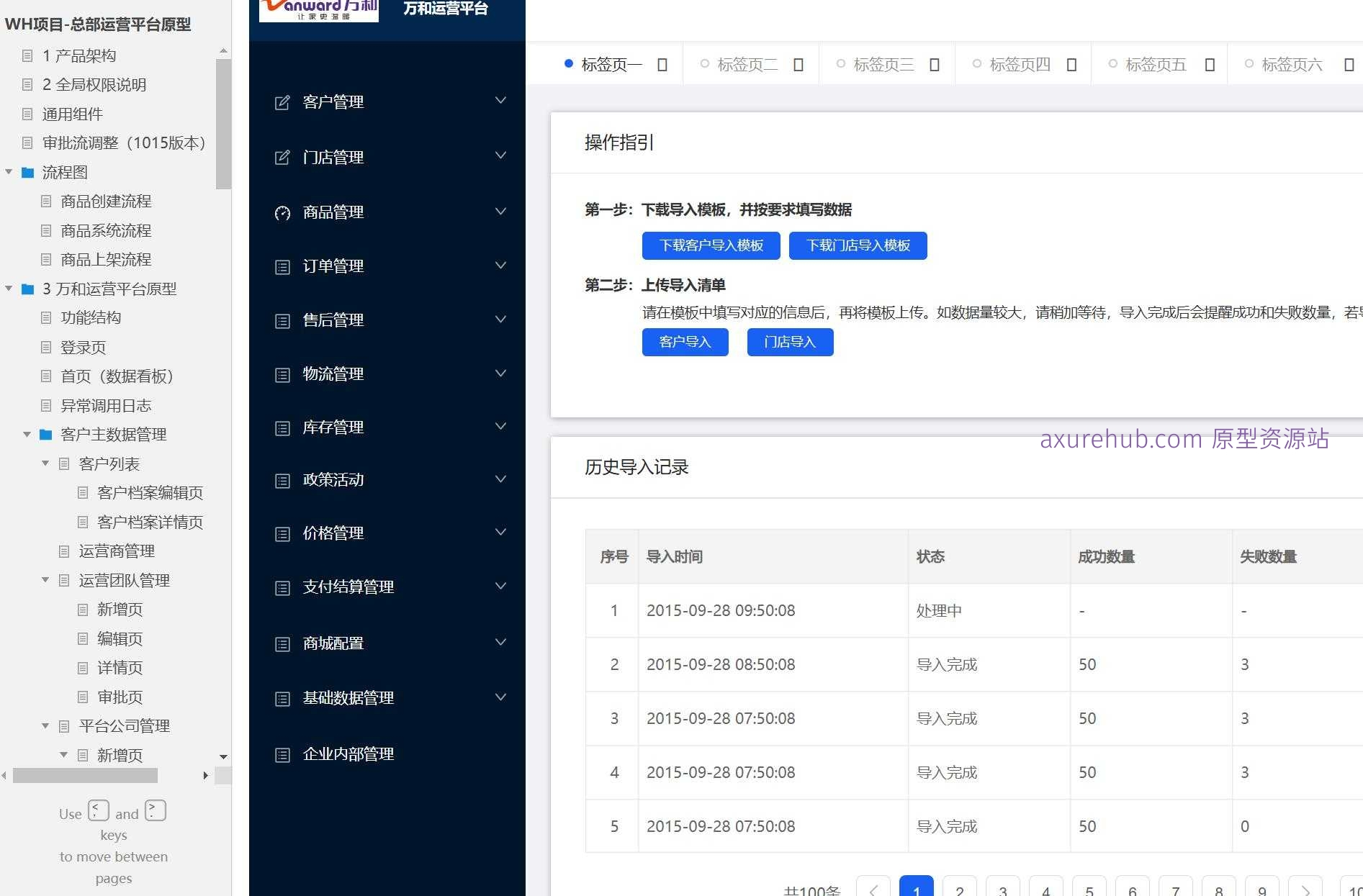Select the active radio on 标签页一
The height and width of the screenshot is (896, 1363).
568,63
